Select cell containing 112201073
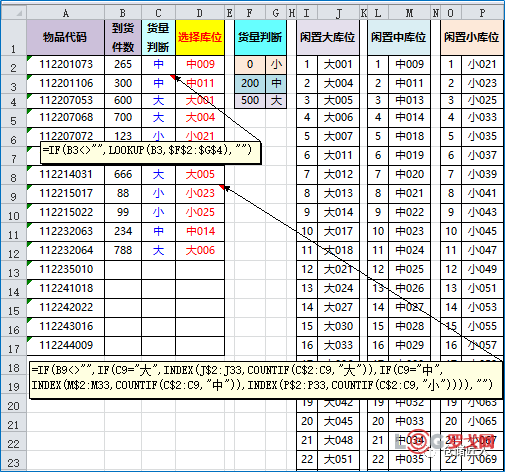The height and width of the screenshot is (472, 505). [65, 64]
